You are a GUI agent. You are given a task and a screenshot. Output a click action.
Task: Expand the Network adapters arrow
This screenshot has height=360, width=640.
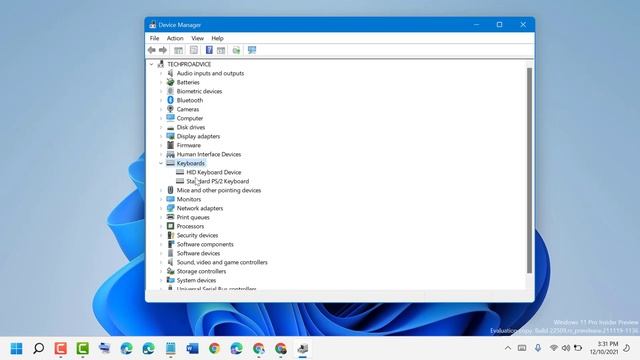tap(161, 208)
